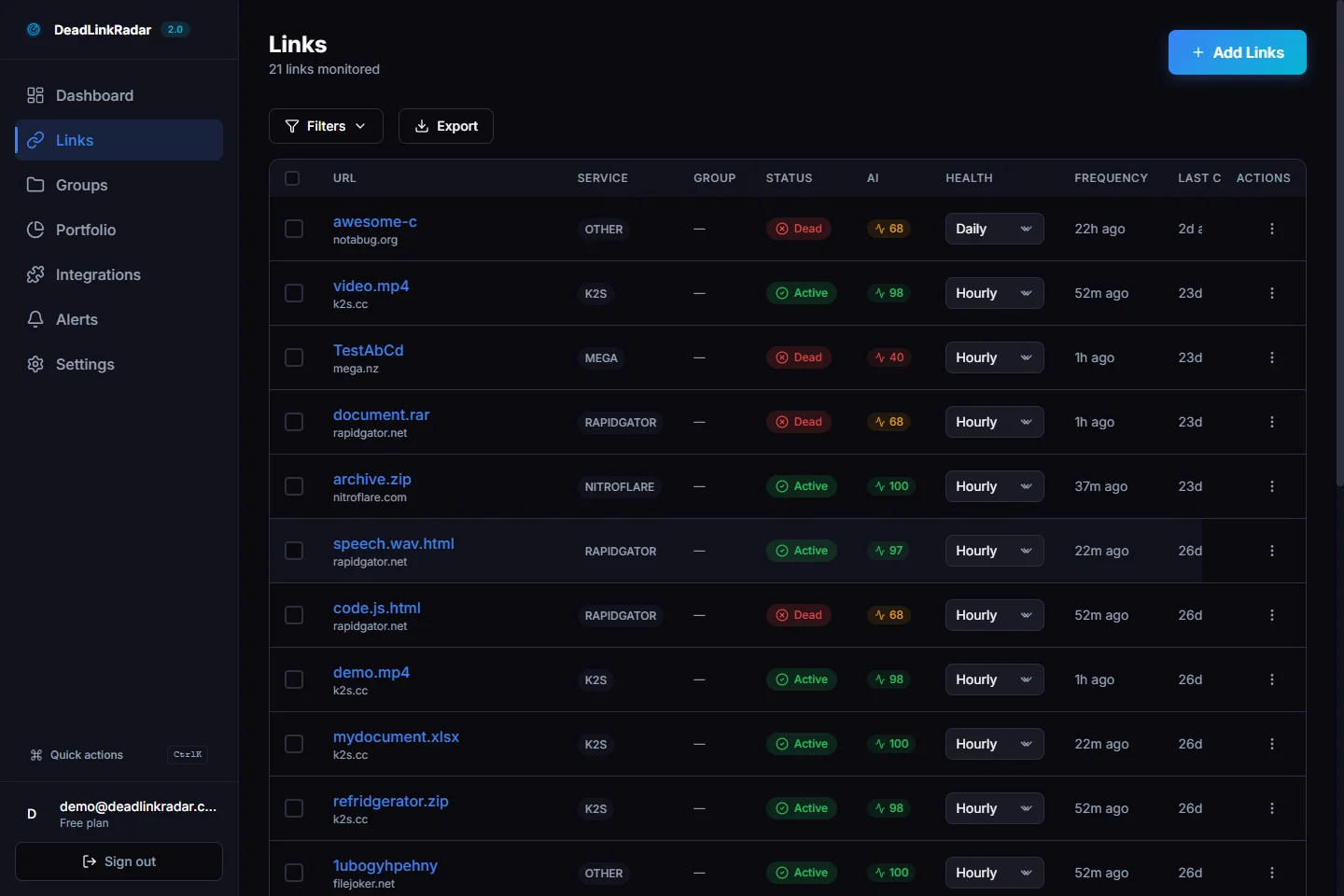The image size is (1344, 896).
Task: Click the Add Links button
Action: tap(1237, 52)
